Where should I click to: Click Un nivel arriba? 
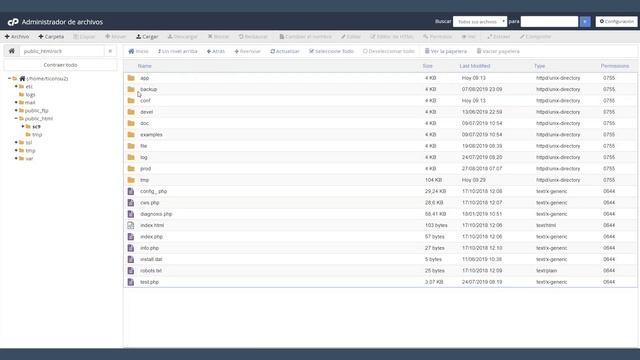pyautogui.click(x=178, y=51)
